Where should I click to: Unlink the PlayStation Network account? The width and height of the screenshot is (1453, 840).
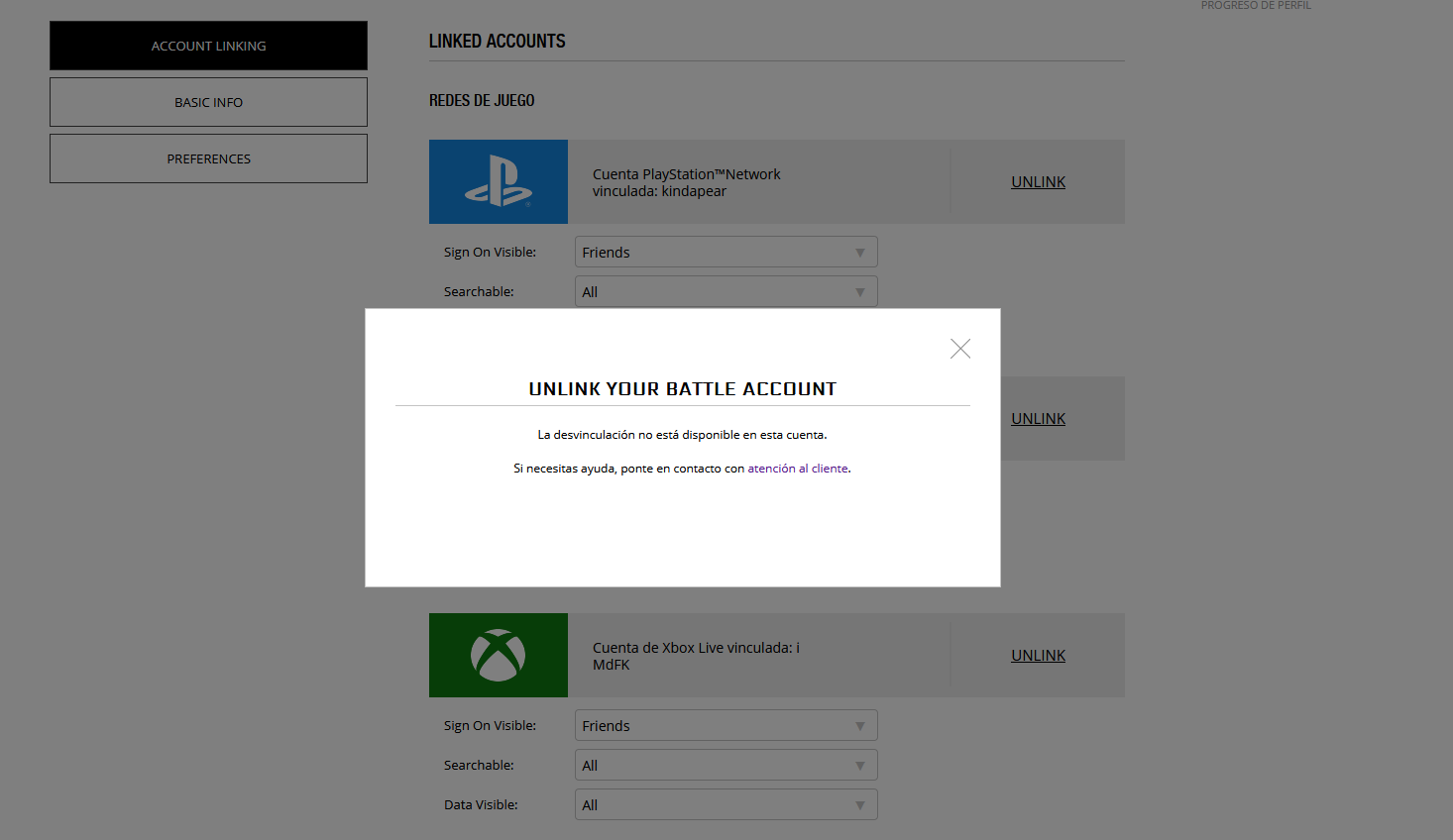click(x=1038, y=182)
